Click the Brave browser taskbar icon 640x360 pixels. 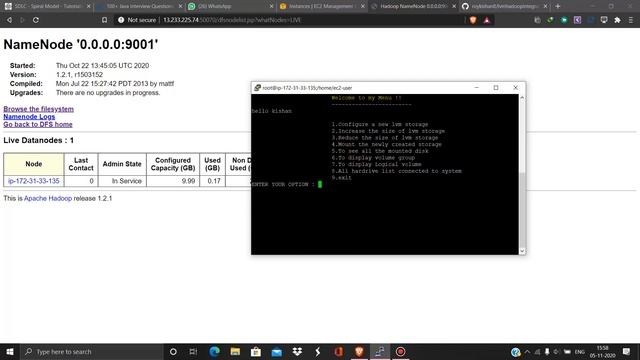[x=359, y=351]
